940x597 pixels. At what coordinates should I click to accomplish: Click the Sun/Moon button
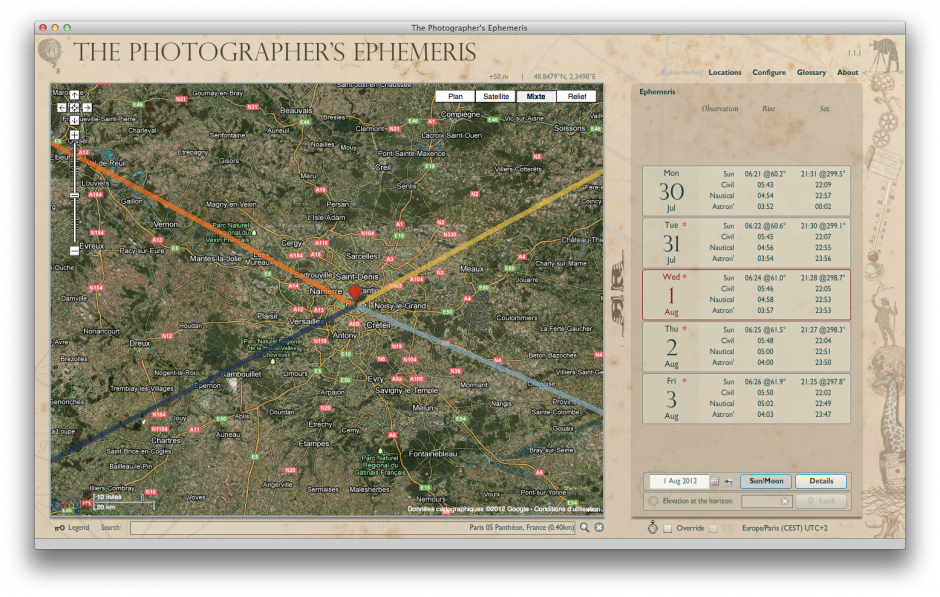766,481
